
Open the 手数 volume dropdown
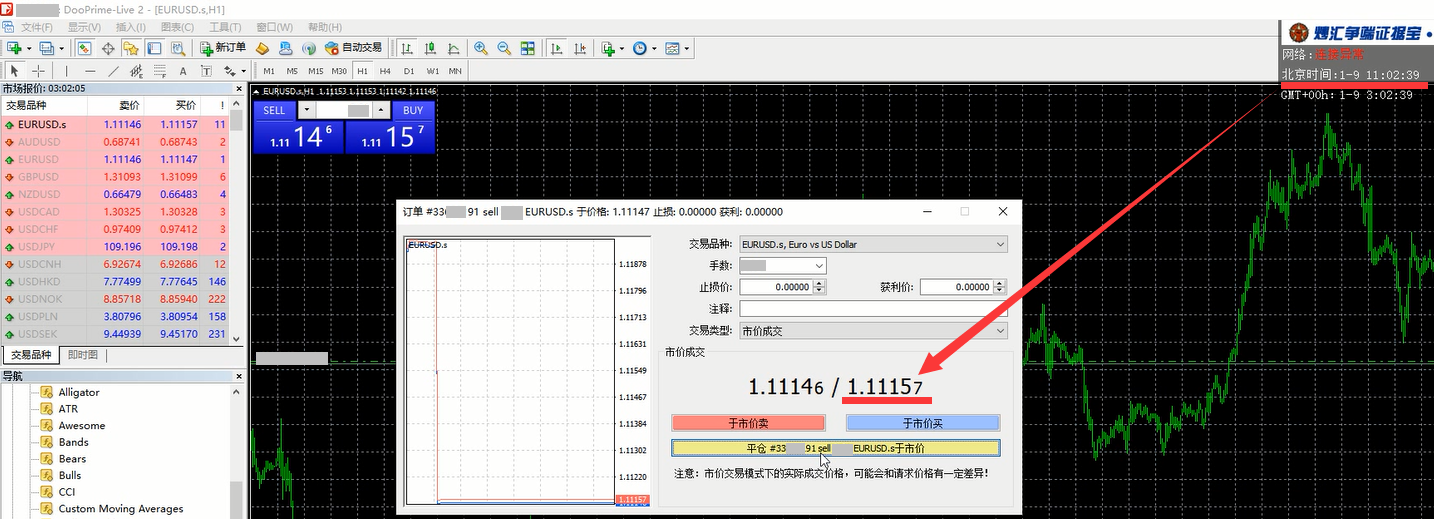point(819,266)
